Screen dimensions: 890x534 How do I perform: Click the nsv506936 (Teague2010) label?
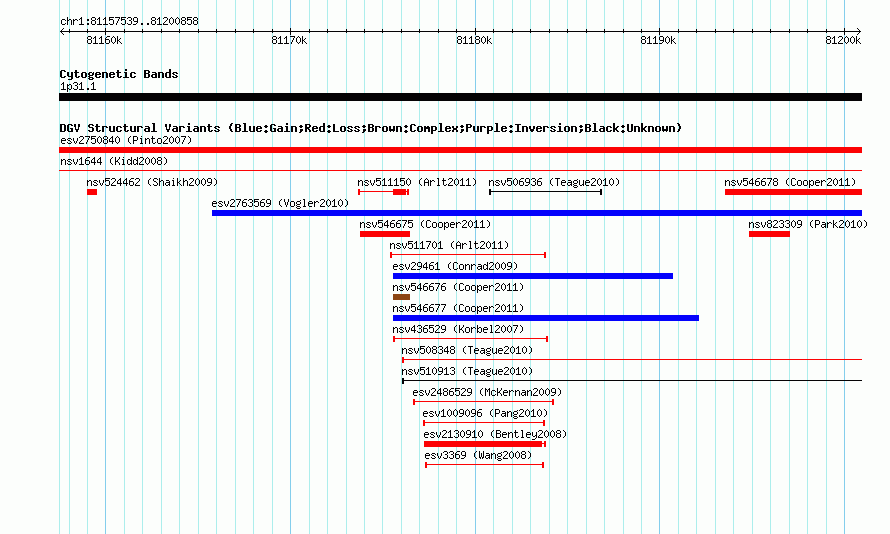554,182
